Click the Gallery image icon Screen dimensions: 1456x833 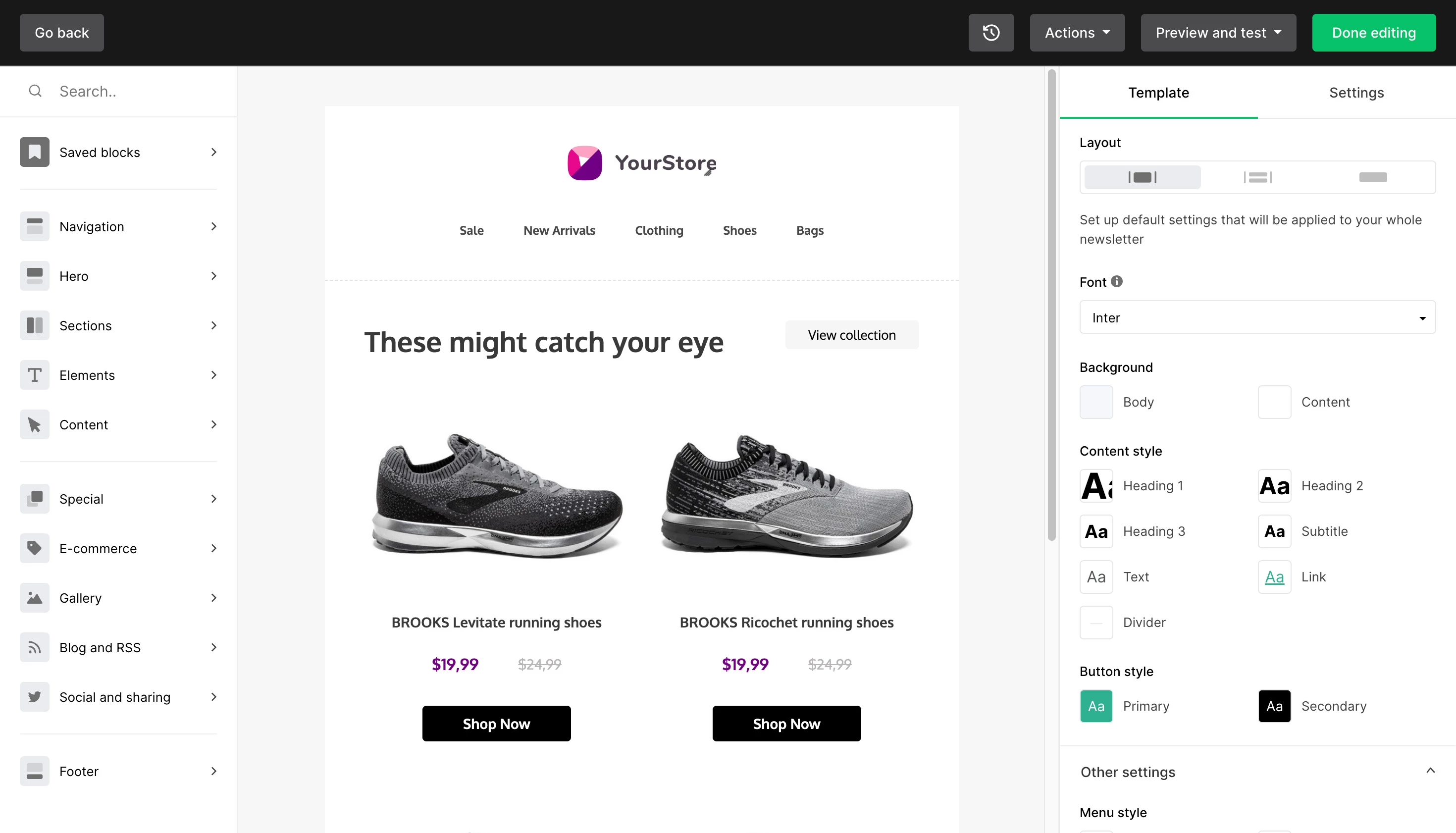[34, 598]
